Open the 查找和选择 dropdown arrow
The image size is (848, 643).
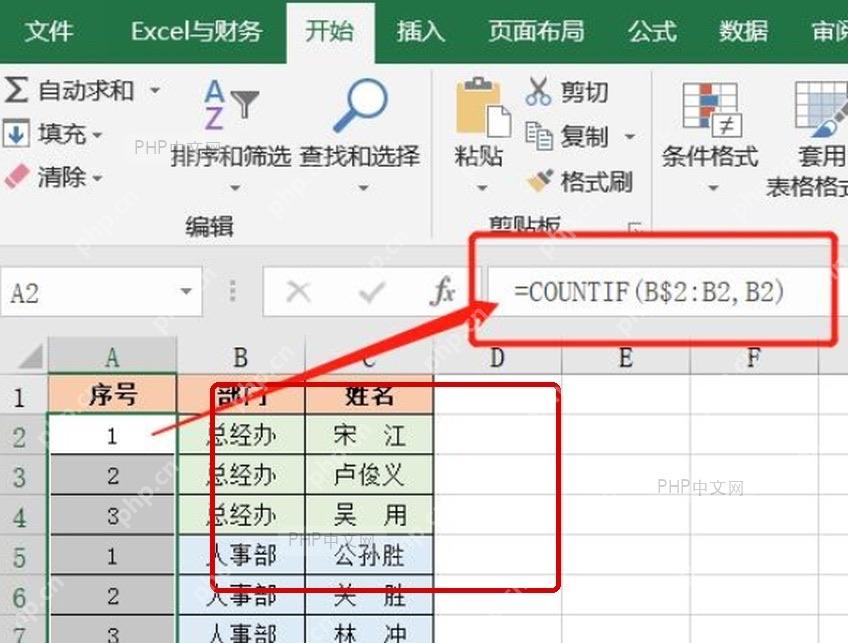(363, 188)
